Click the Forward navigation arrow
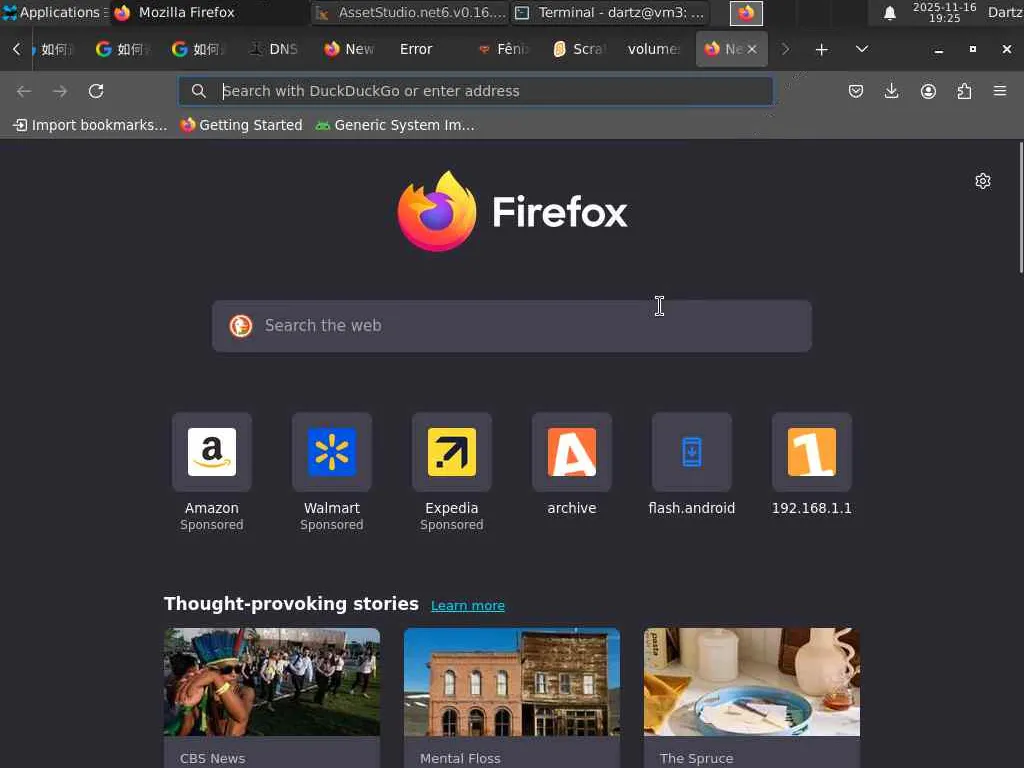Screen dimensions: 1024x768 pos(60,91)
